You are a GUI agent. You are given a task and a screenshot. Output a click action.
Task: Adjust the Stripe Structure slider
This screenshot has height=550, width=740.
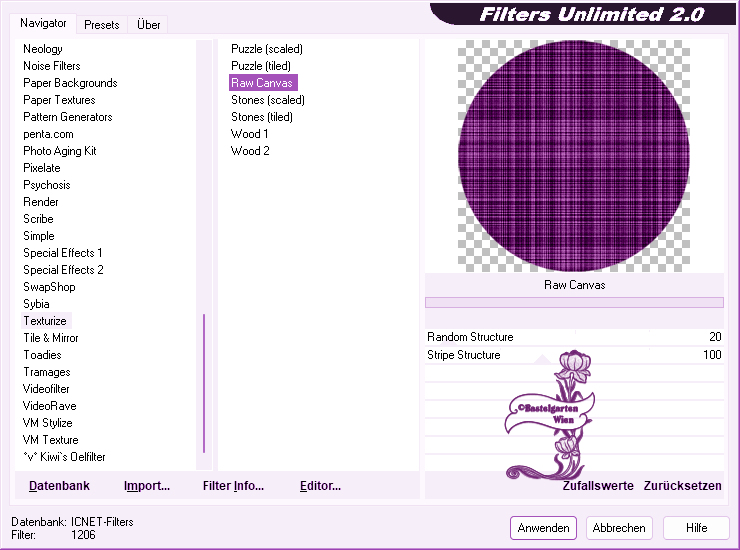(x=574, y=355)
